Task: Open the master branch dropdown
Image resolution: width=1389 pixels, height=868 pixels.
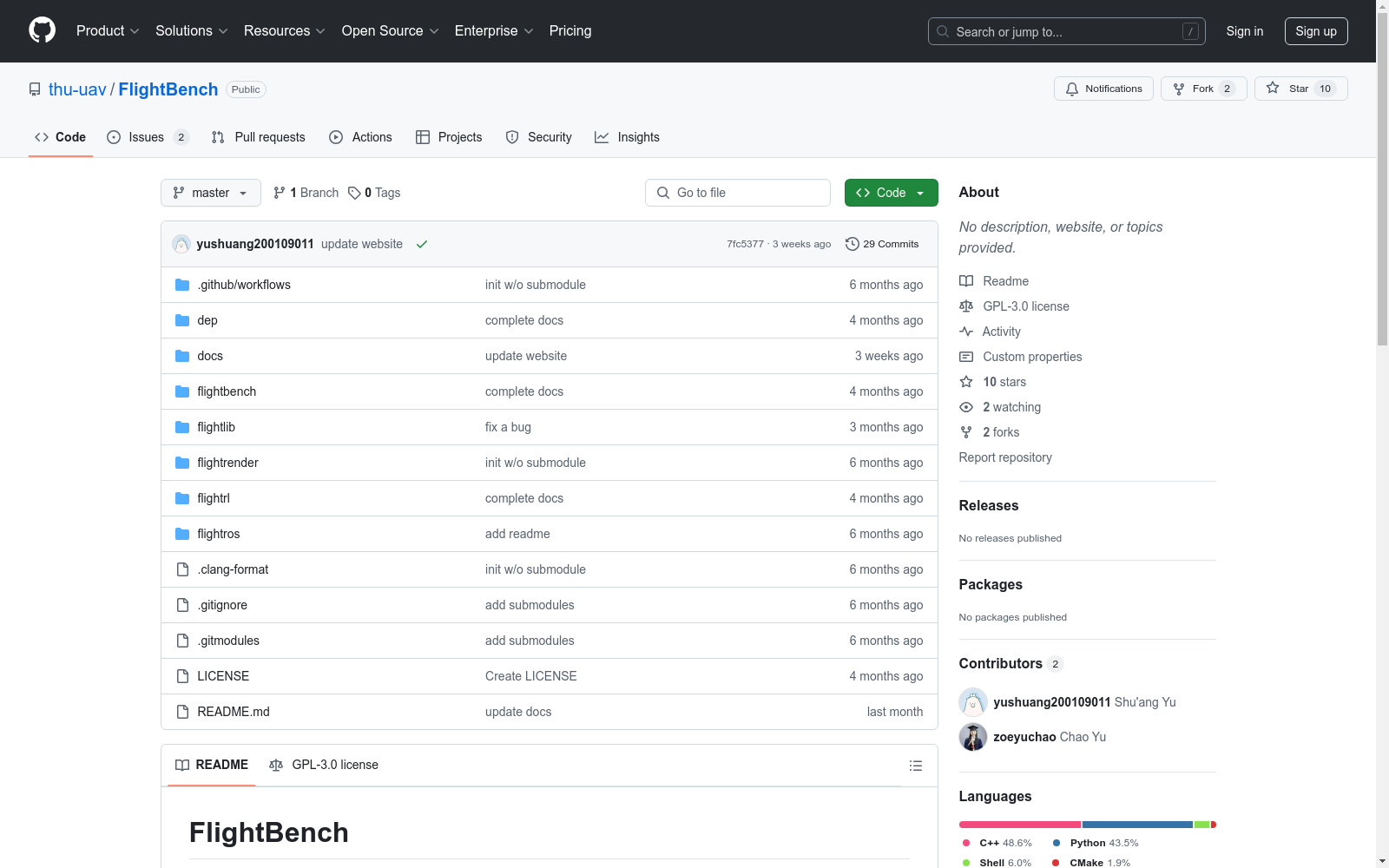Action: point(211,193)
